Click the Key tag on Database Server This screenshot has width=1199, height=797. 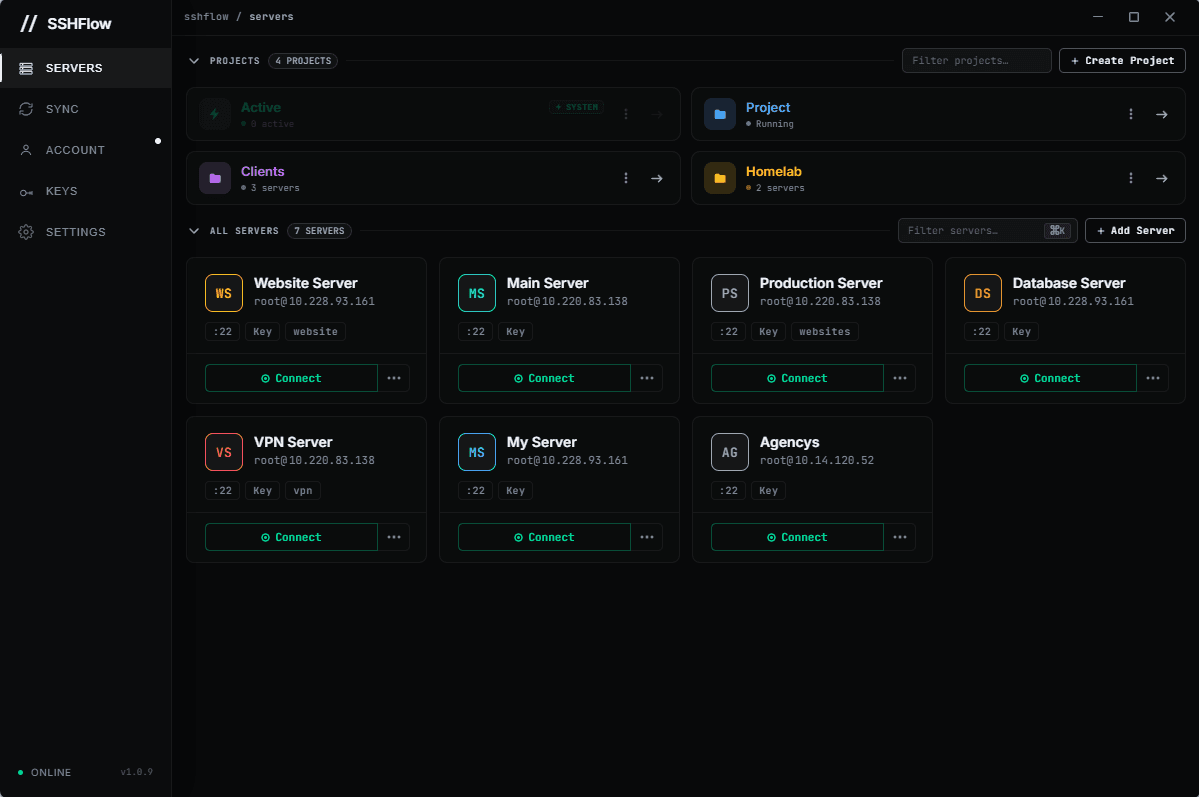coord(1022,331)
